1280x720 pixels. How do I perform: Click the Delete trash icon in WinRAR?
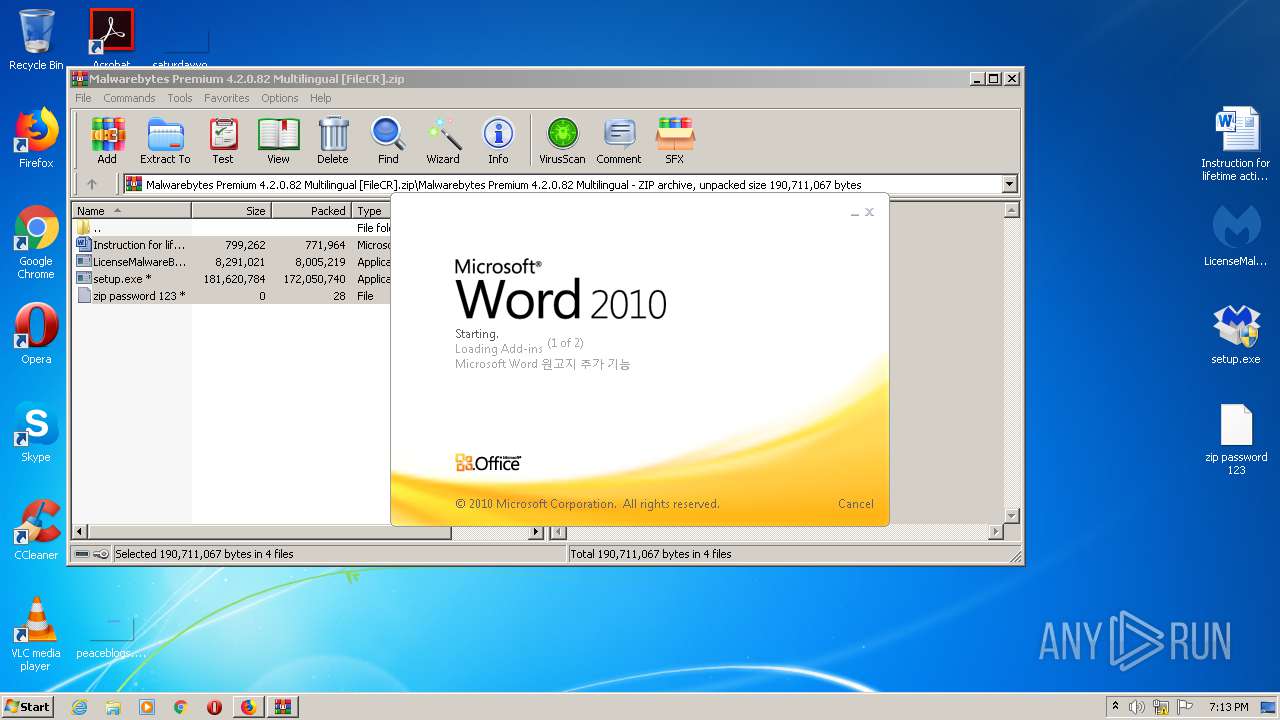pos(333,140)
